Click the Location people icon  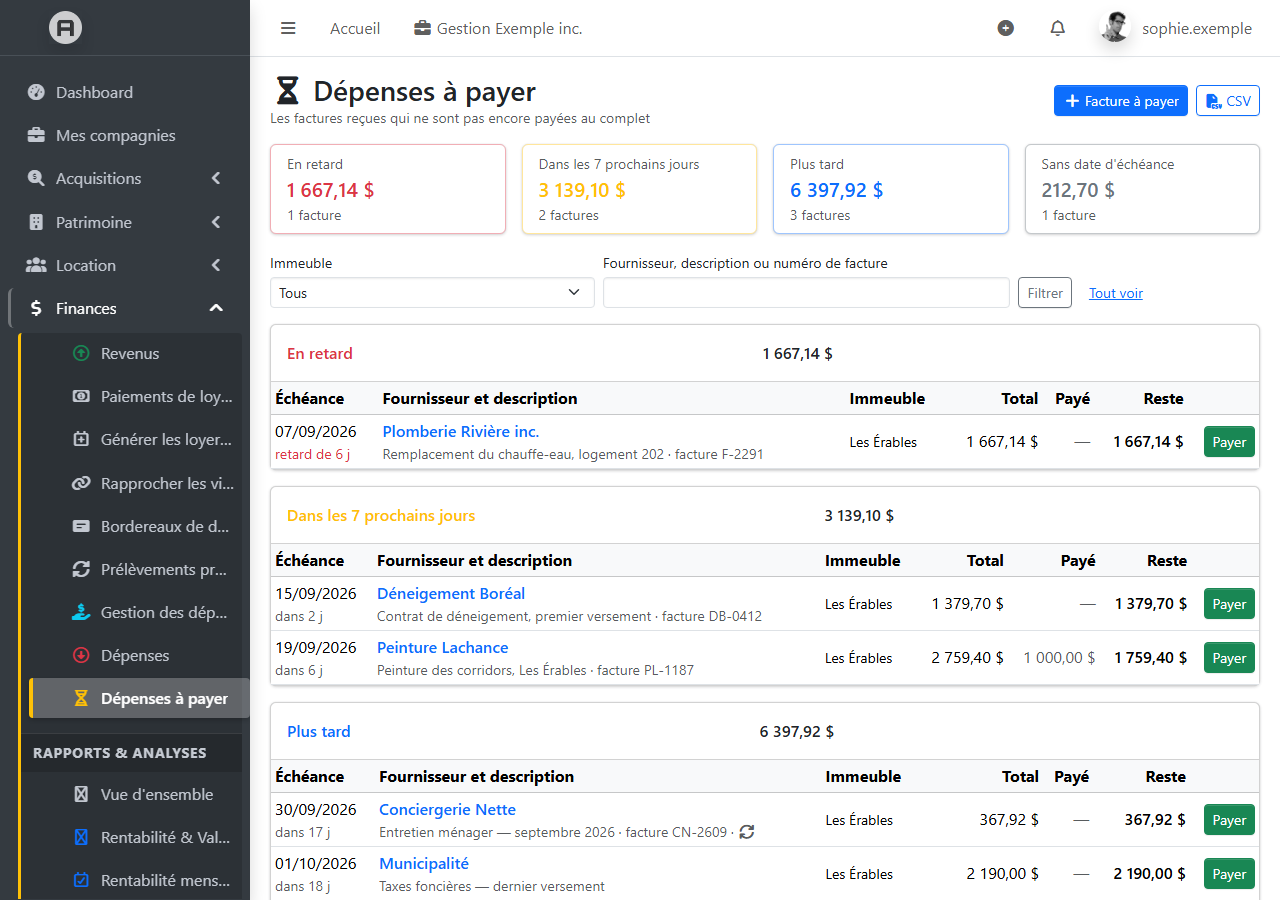coord(36,265)
